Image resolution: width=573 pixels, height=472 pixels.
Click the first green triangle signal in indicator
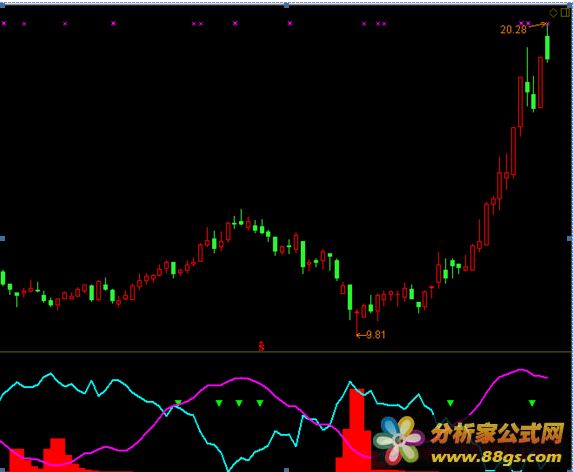pos(178,403)
